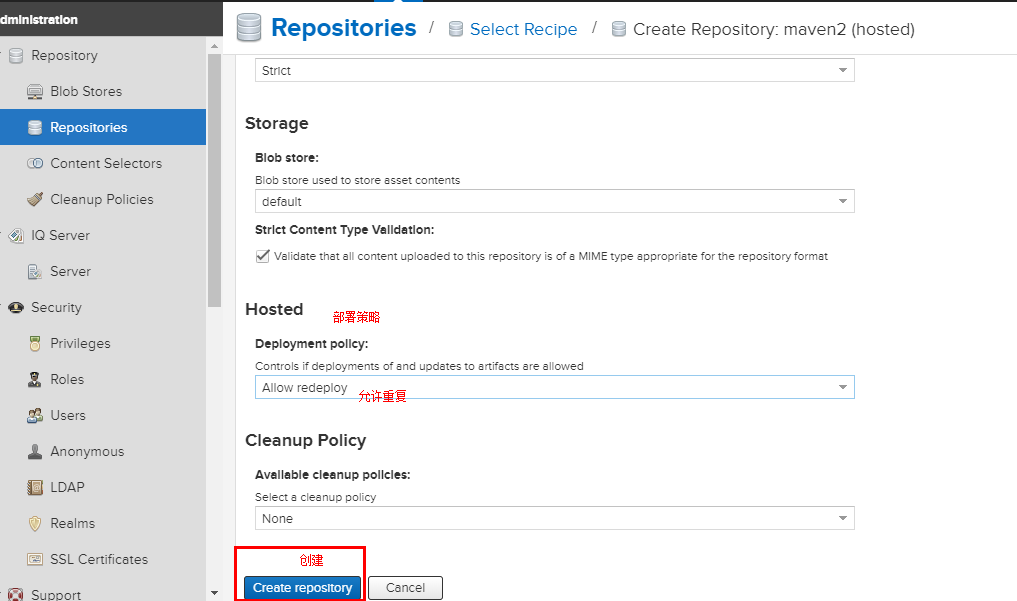1017x601 pixels.
Task: Click the Roles icon in sidebar
Action: [x=35, y=380]
